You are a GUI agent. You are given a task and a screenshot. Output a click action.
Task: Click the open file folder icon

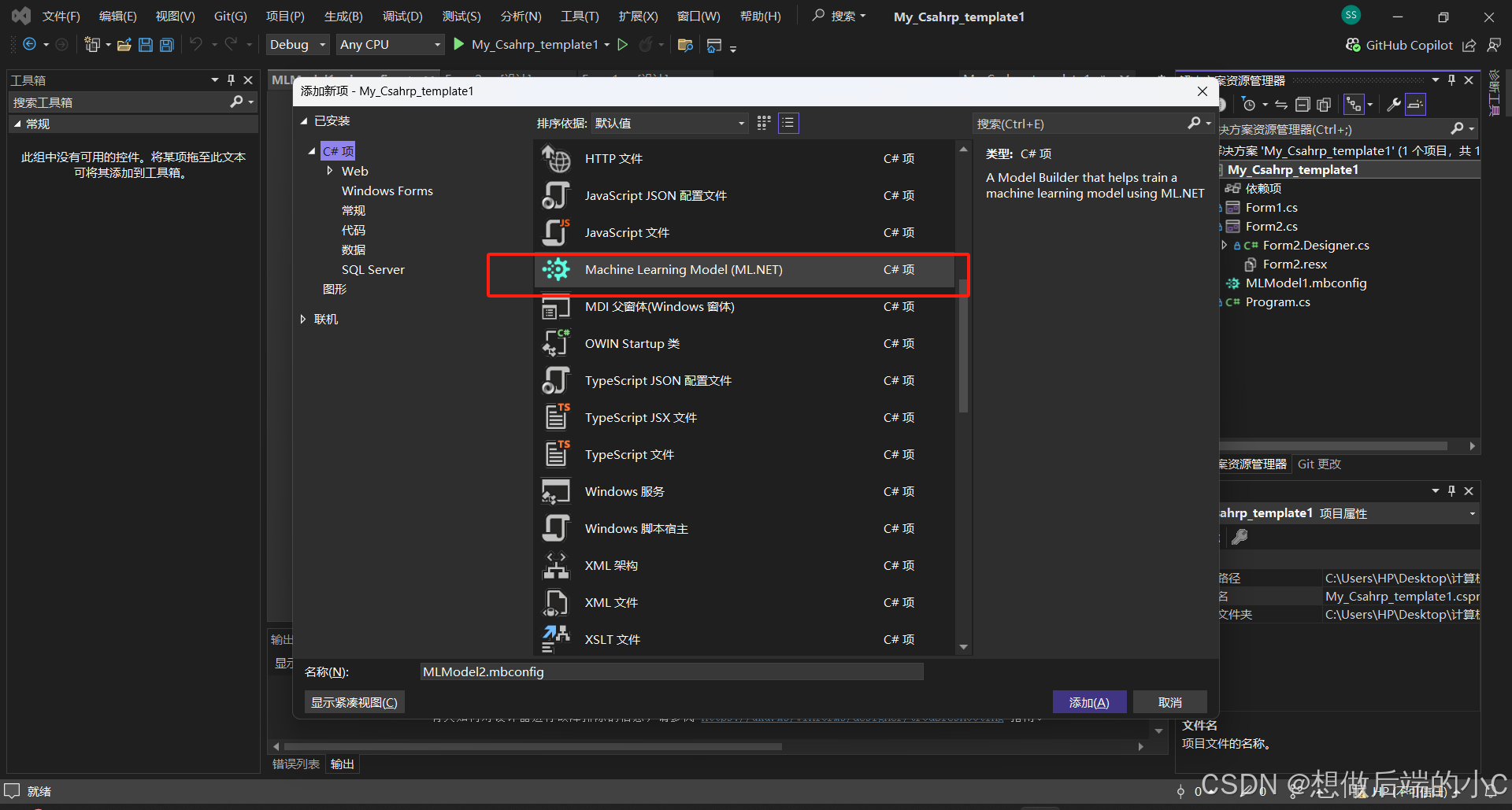click(x=124, y=45)
